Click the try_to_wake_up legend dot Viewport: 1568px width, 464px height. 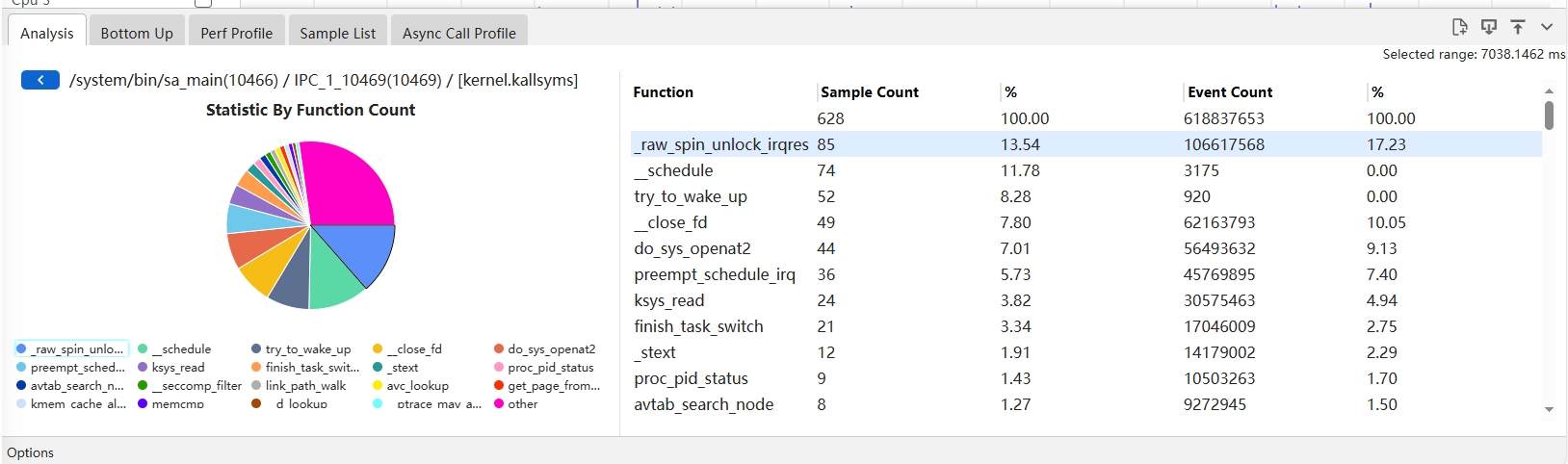coord(256,348)
